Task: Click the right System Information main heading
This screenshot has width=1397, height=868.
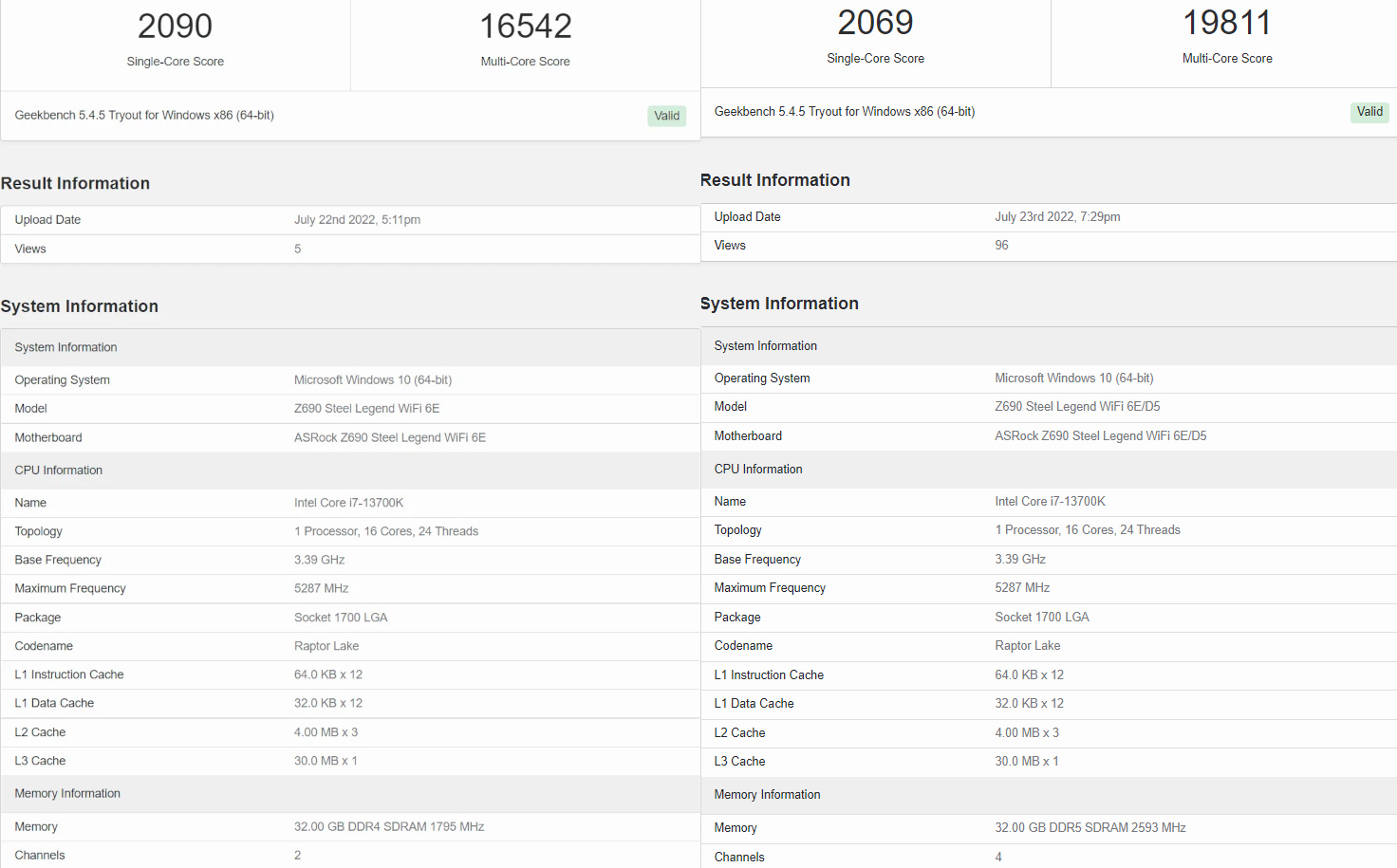Action: click(x=779, y=304)
